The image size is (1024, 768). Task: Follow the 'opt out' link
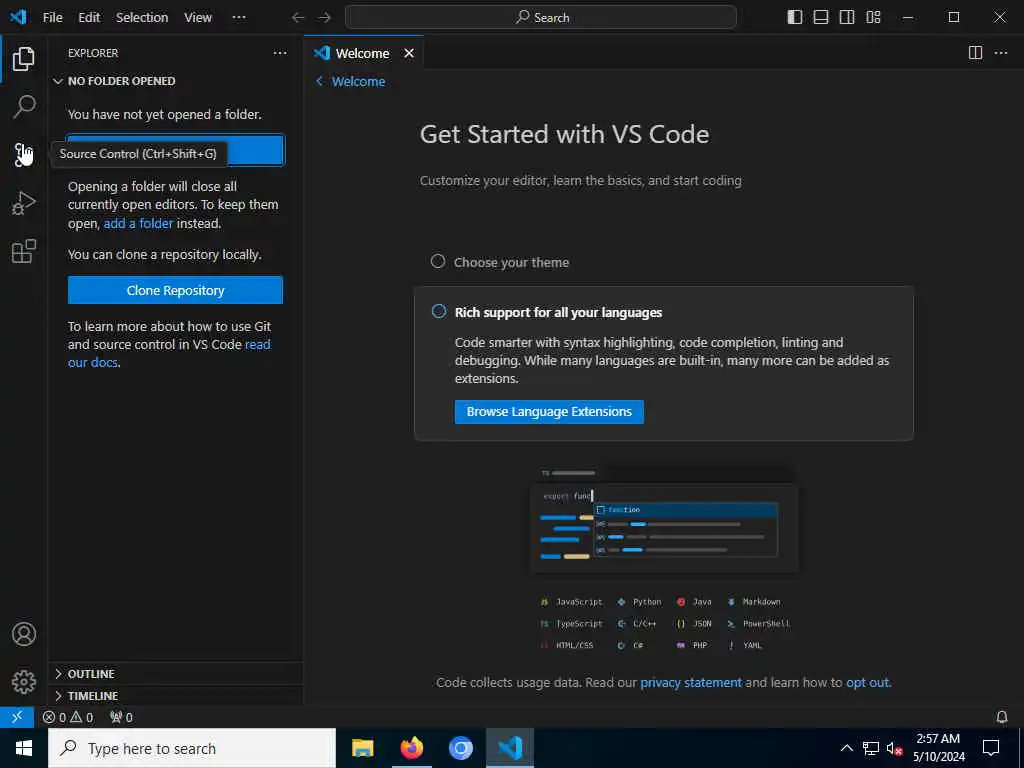coord(867,682)
